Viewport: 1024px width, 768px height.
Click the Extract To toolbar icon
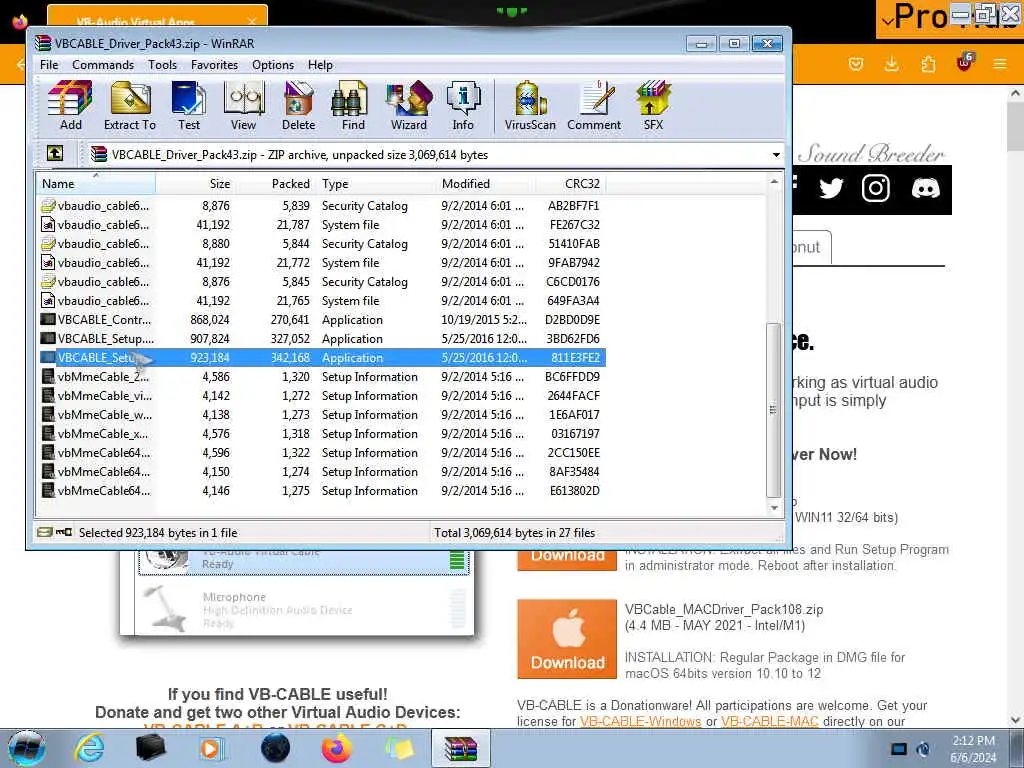(x=130, y=106)
